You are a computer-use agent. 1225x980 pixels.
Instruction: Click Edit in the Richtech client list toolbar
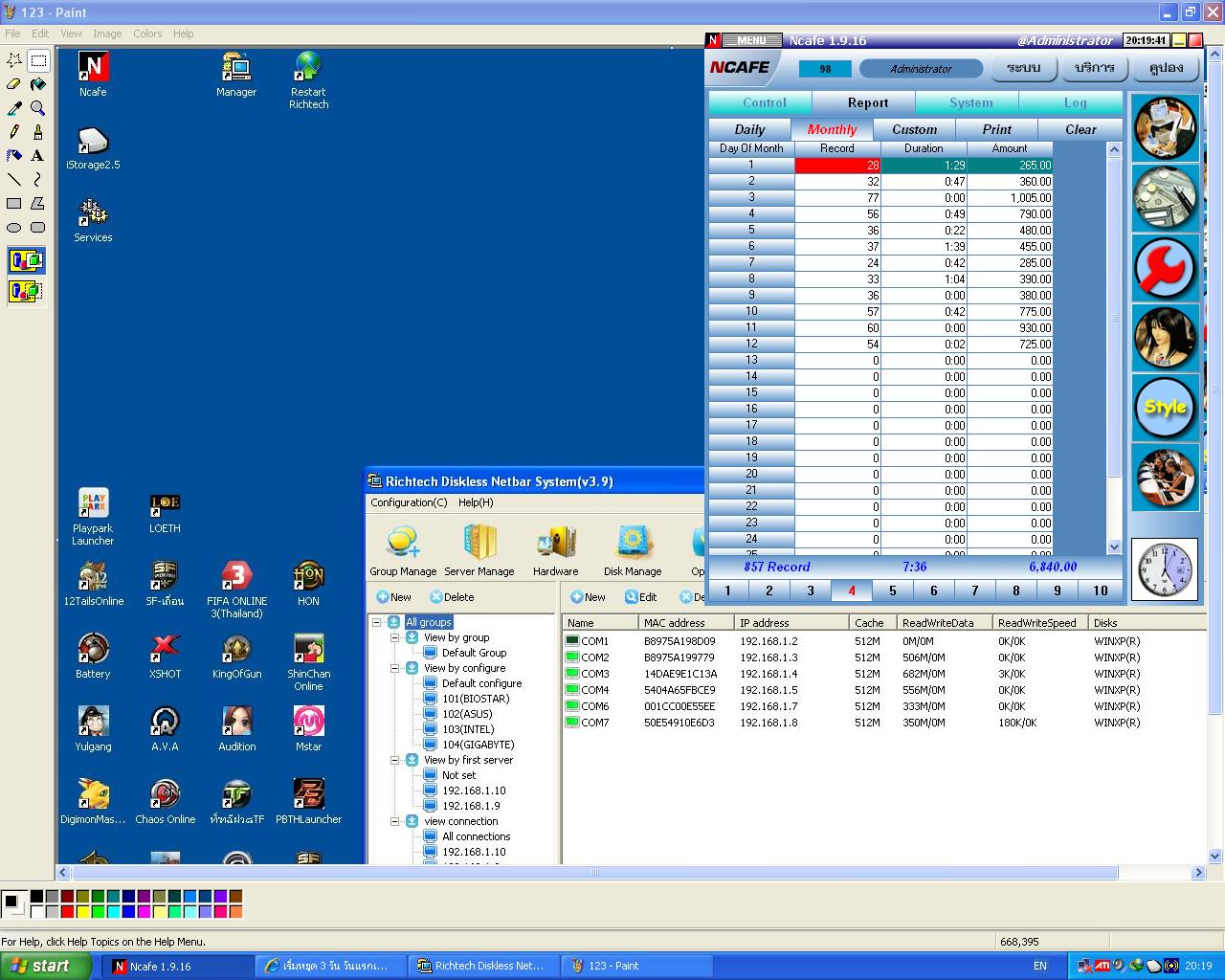[x=640, y=597]
